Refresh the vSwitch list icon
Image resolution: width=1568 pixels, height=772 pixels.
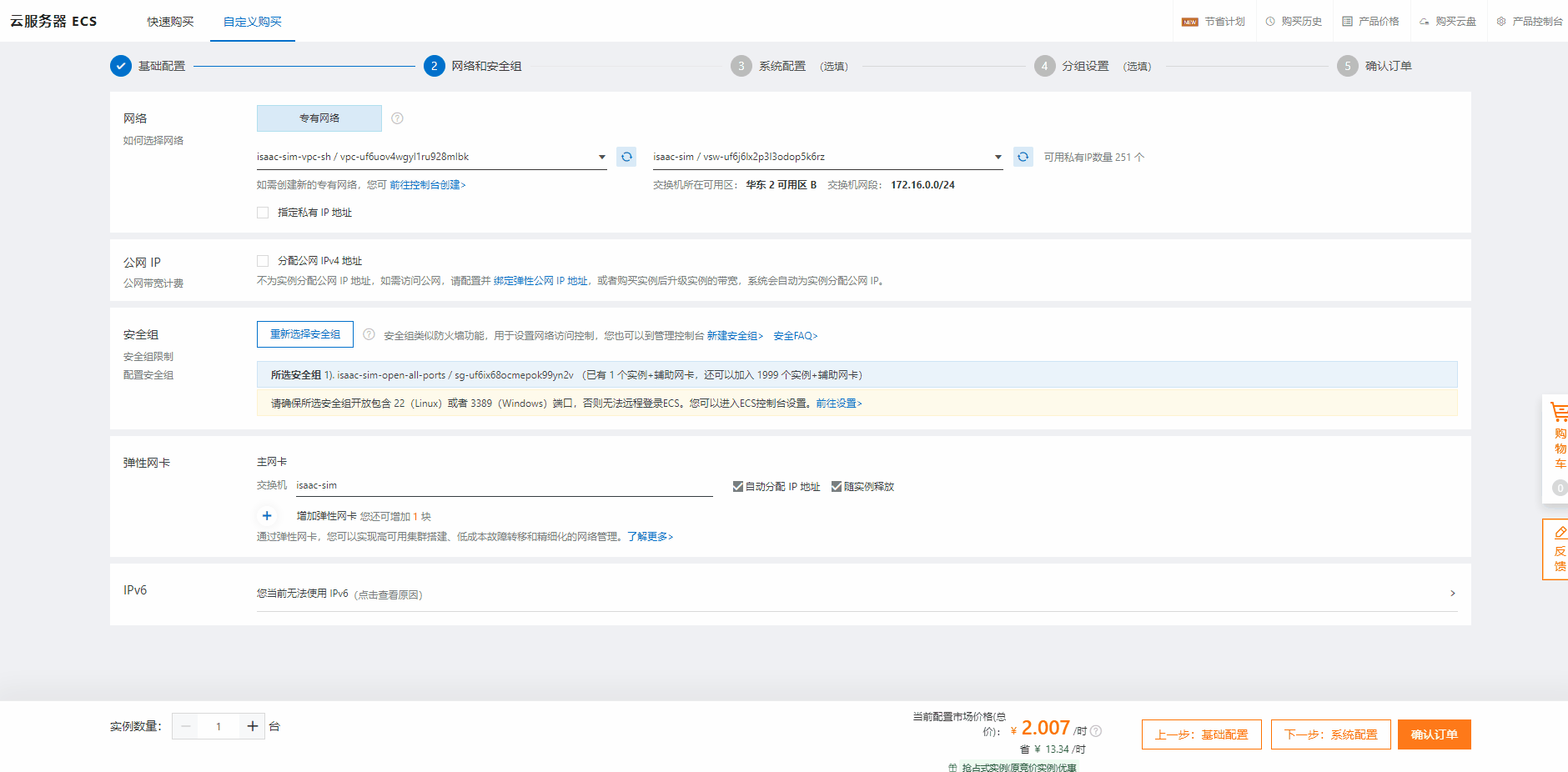(1023, 157)
